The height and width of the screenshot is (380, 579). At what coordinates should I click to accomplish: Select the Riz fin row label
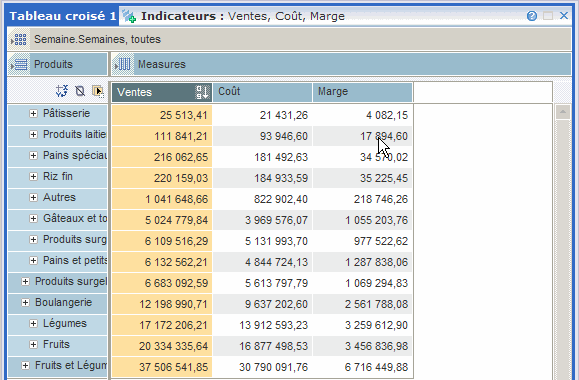(58, 177)
